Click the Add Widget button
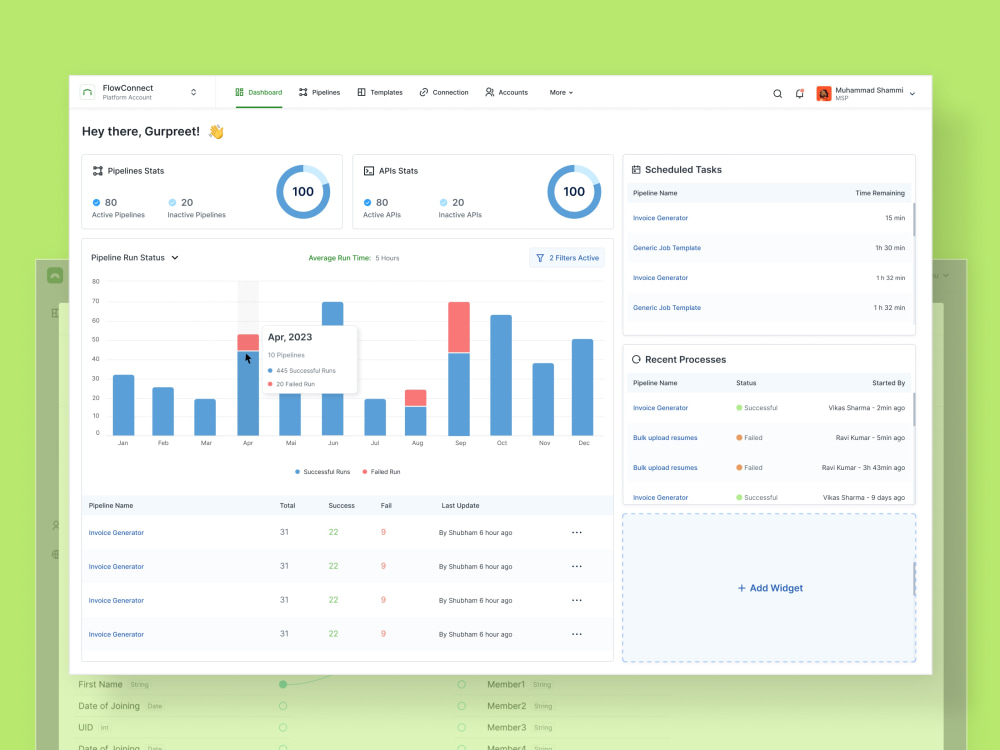Viewport: 1000px width, 750px height. (769, 588)
